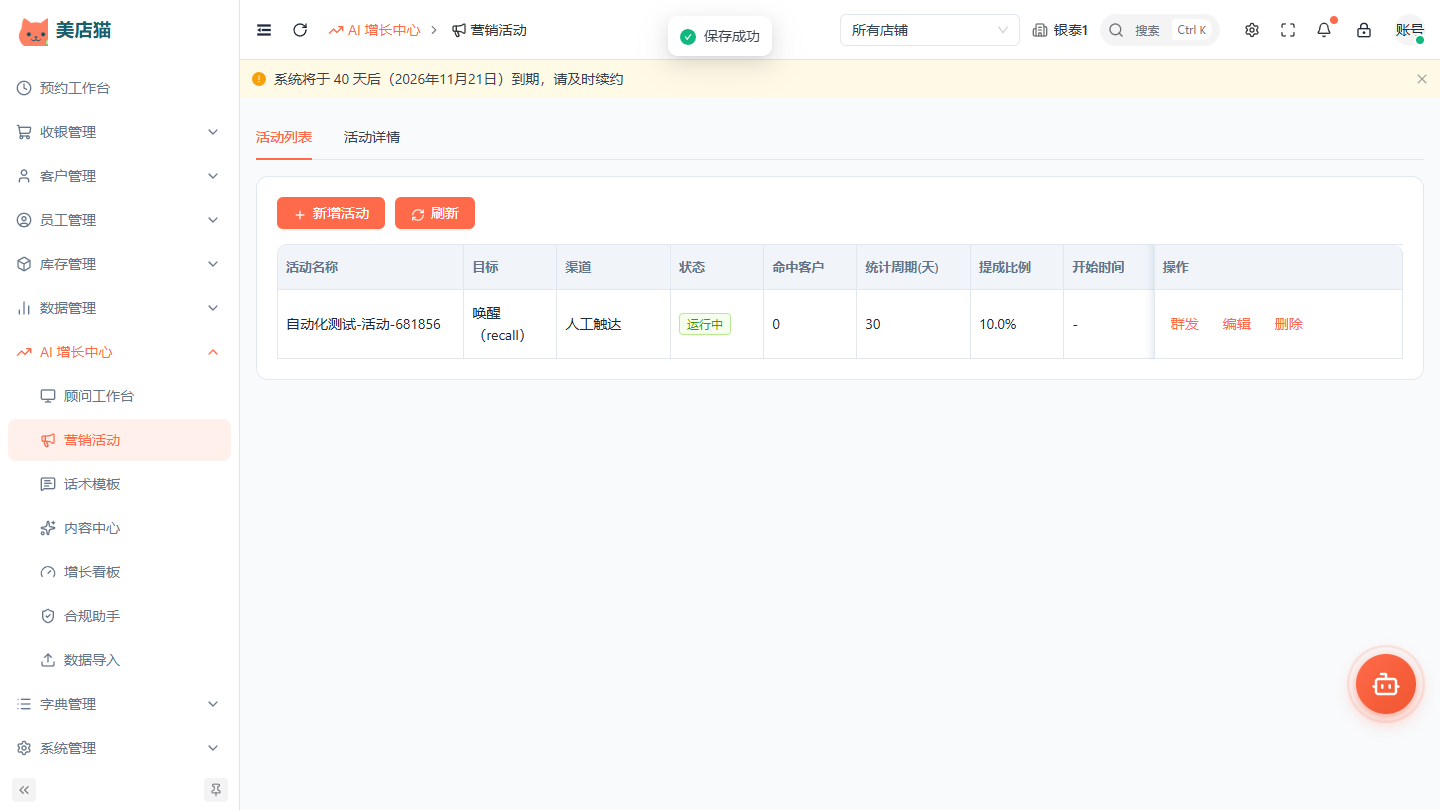The height and width of the screenshot is (810, 1440).
Task: Collapse sidebar with double-chevron icon
Action: tap(24, 790)
